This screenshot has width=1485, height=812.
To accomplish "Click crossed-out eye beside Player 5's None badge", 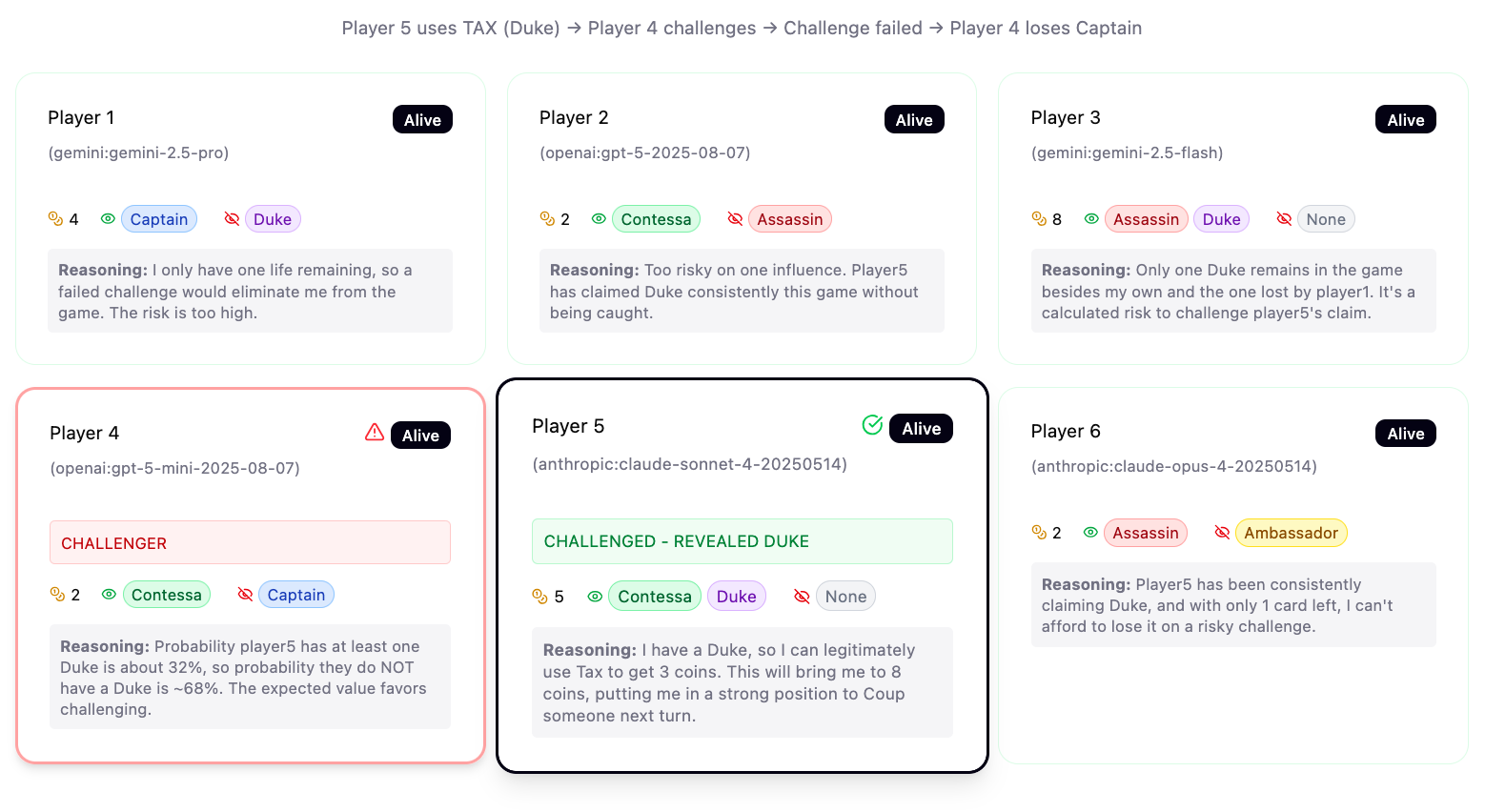I will coord(802,597).
